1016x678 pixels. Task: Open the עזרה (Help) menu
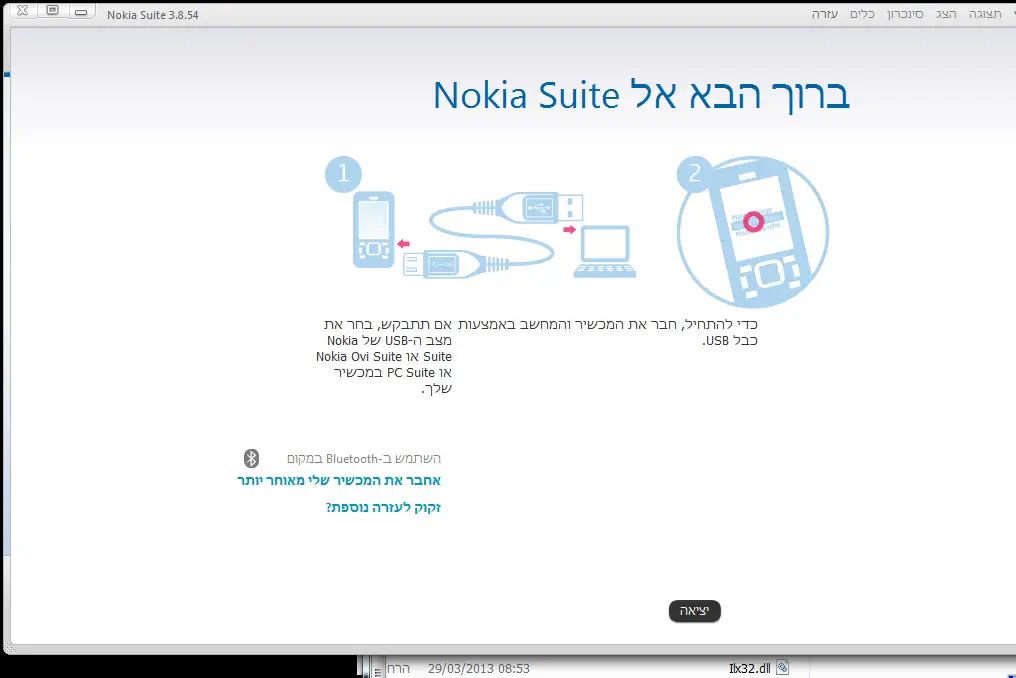[x=825, y=14]
